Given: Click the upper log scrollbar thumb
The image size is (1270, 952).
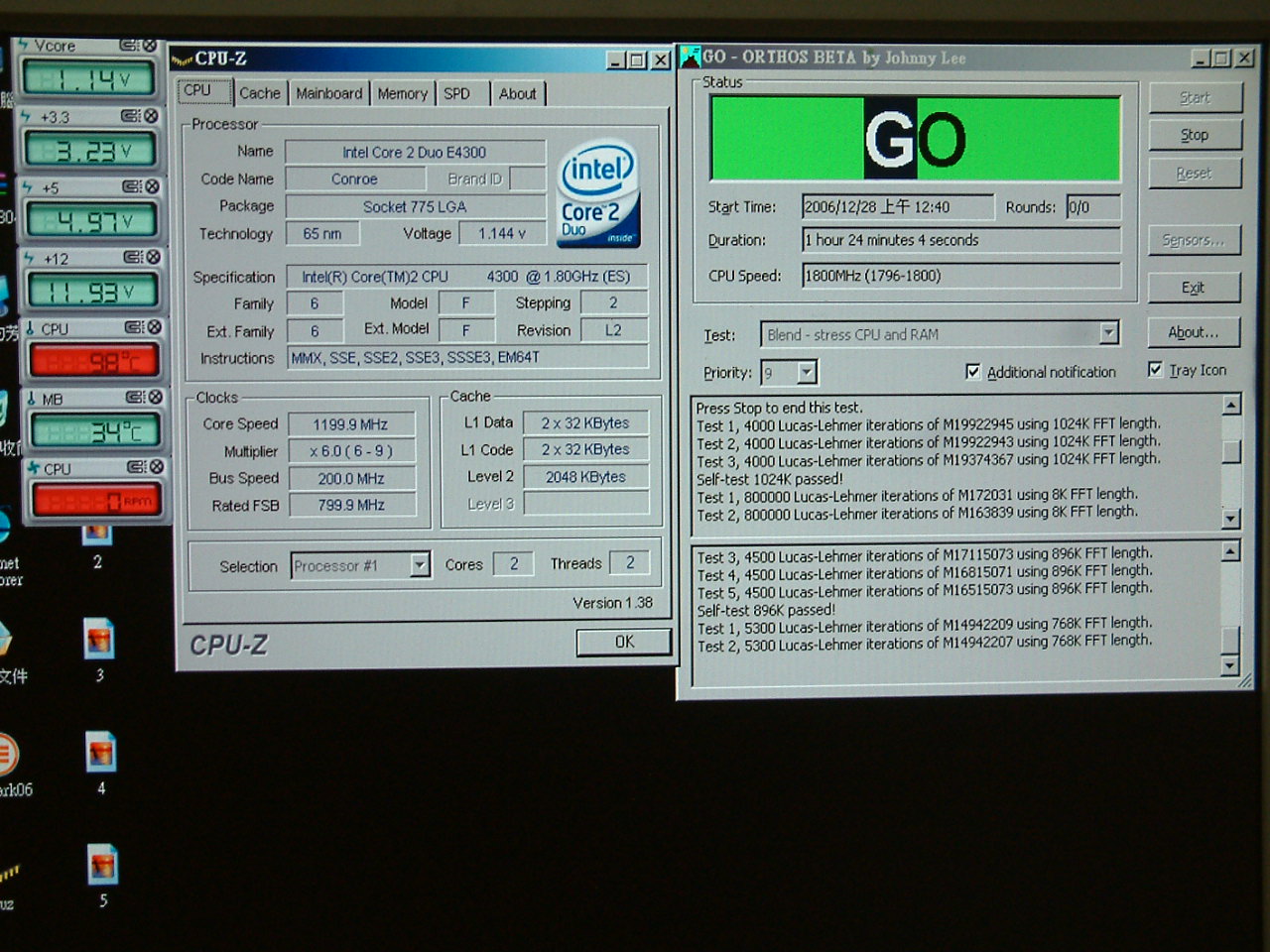Looking at the screenshot, I should (x=1231, y=452).
